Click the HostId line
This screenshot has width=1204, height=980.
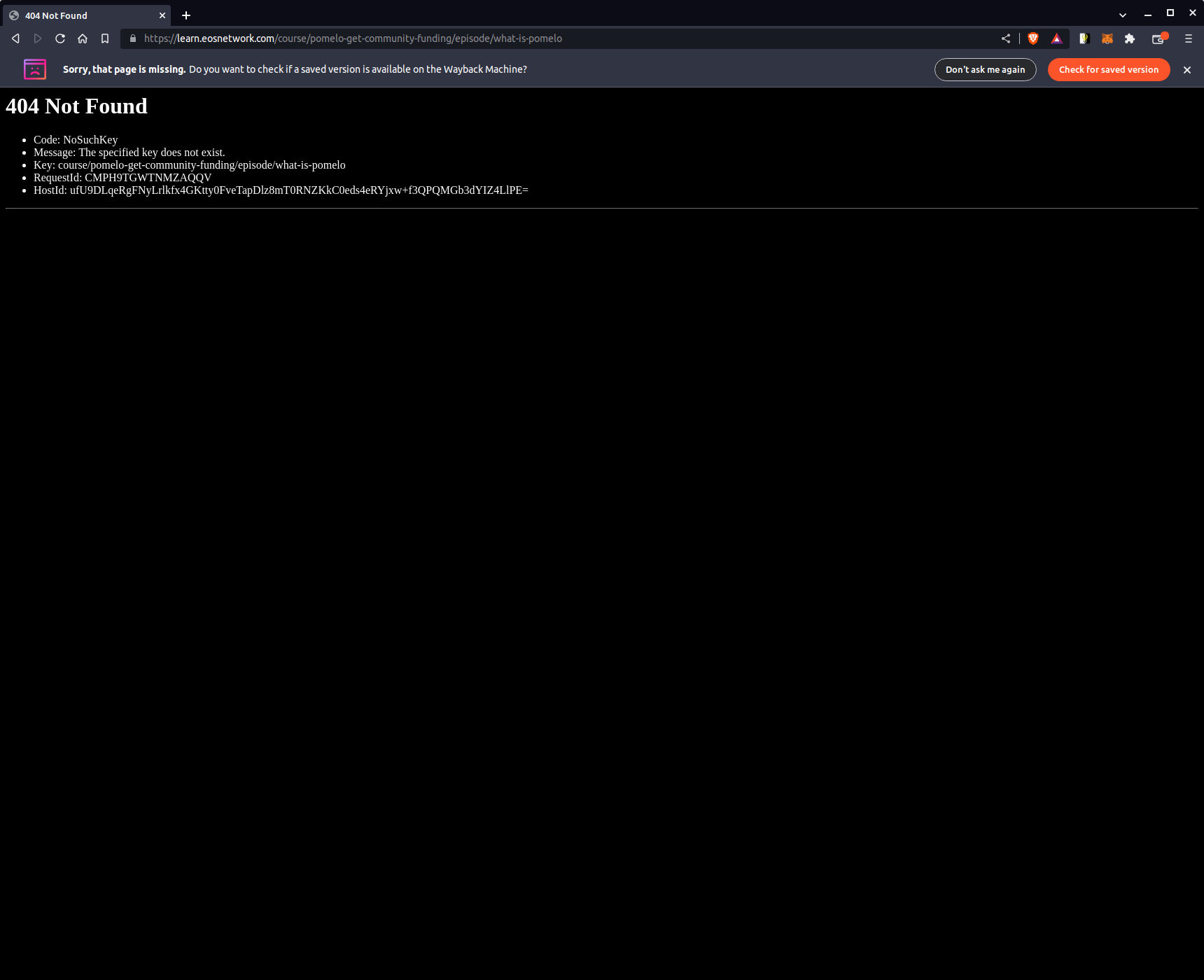pos(281,190)
